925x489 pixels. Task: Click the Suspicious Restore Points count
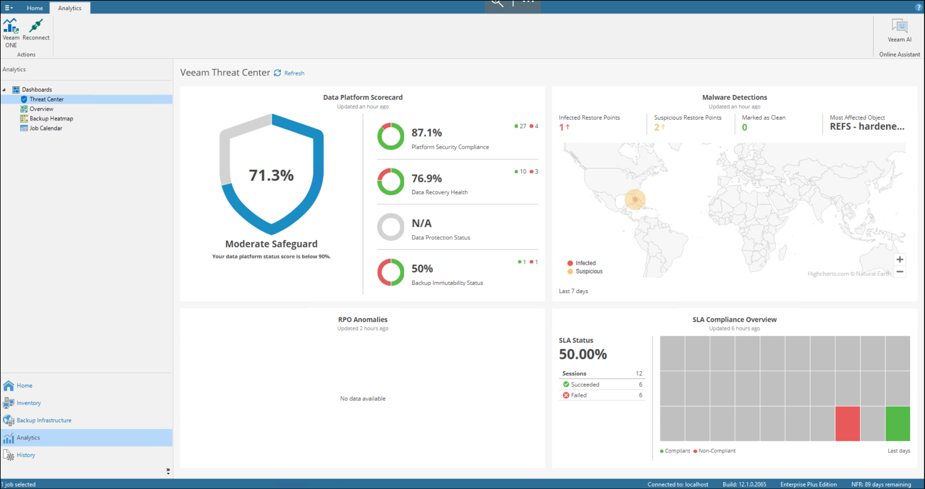click(x=659, y=127)
